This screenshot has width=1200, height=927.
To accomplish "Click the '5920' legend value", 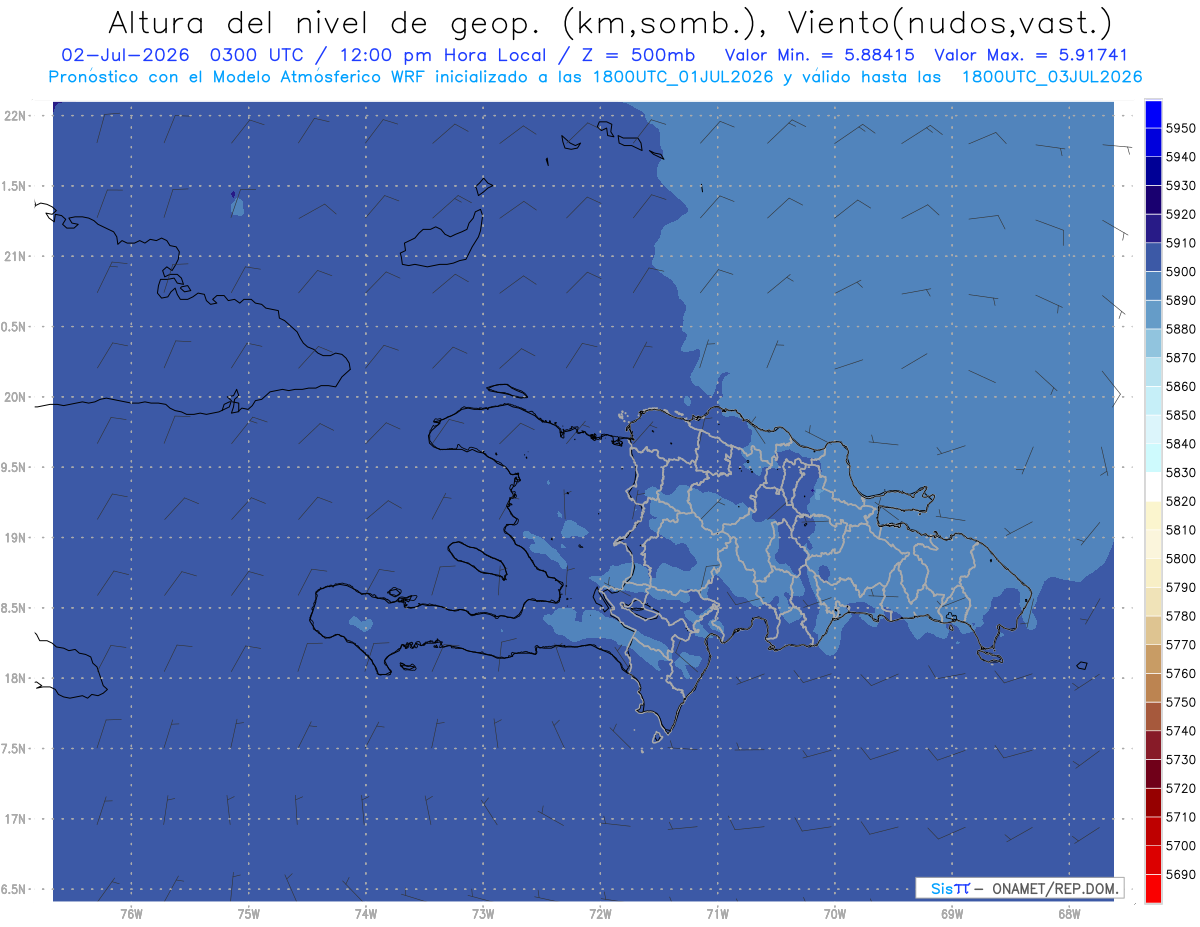I will pos(1180,214).
